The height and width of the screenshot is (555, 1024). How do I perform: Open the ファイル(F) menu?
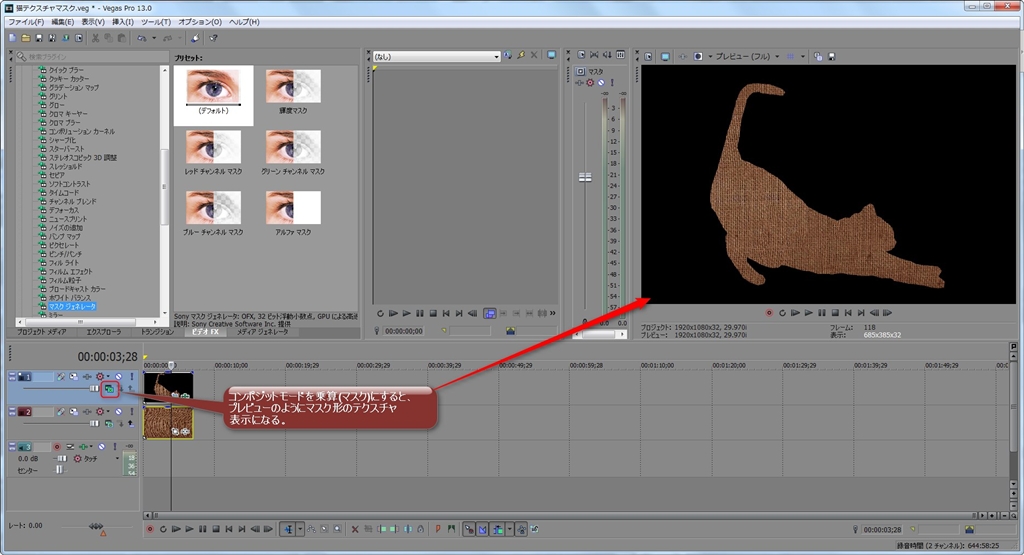click(26, 21)
